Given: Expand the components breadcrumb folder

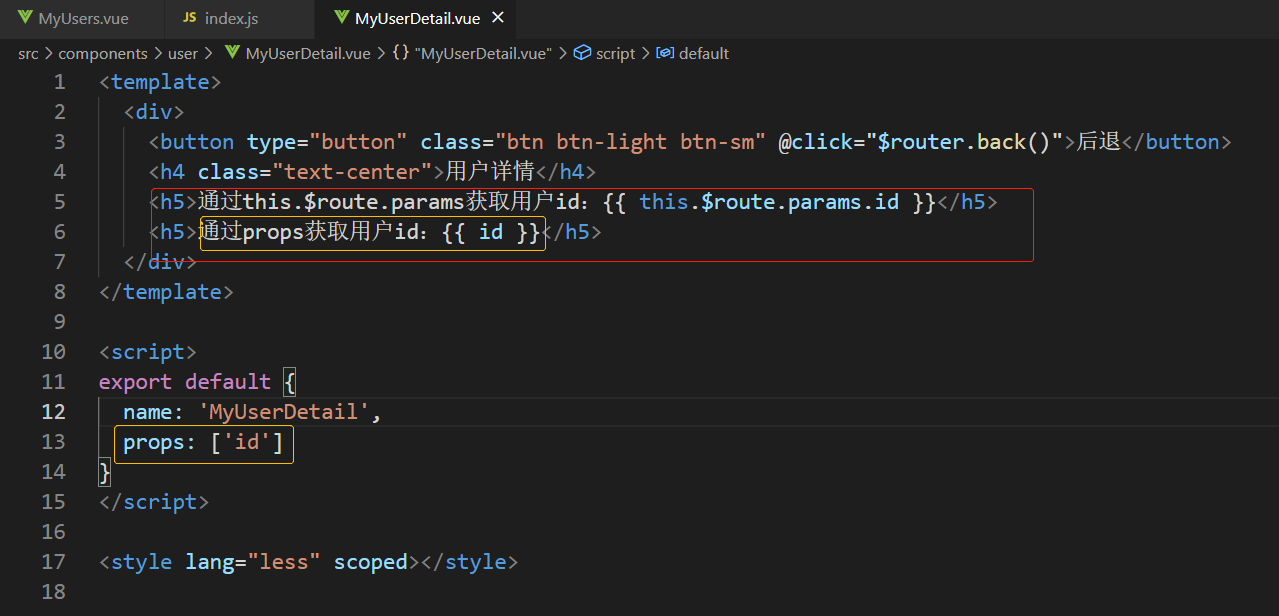Looking at the screenshot, I should coord(103,53).
